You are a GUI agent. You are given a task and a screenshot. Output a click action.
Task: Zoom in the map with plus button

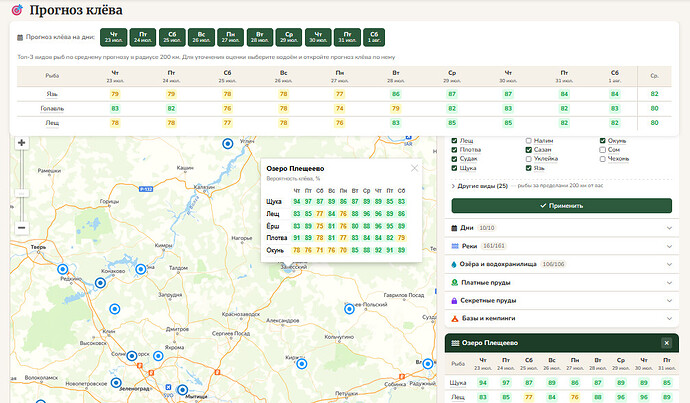click(x=21, y=143)
